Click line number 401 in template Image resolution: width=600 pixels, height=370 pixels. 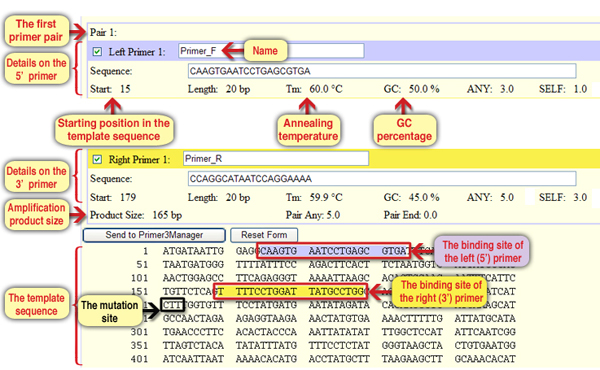point(139,359)
